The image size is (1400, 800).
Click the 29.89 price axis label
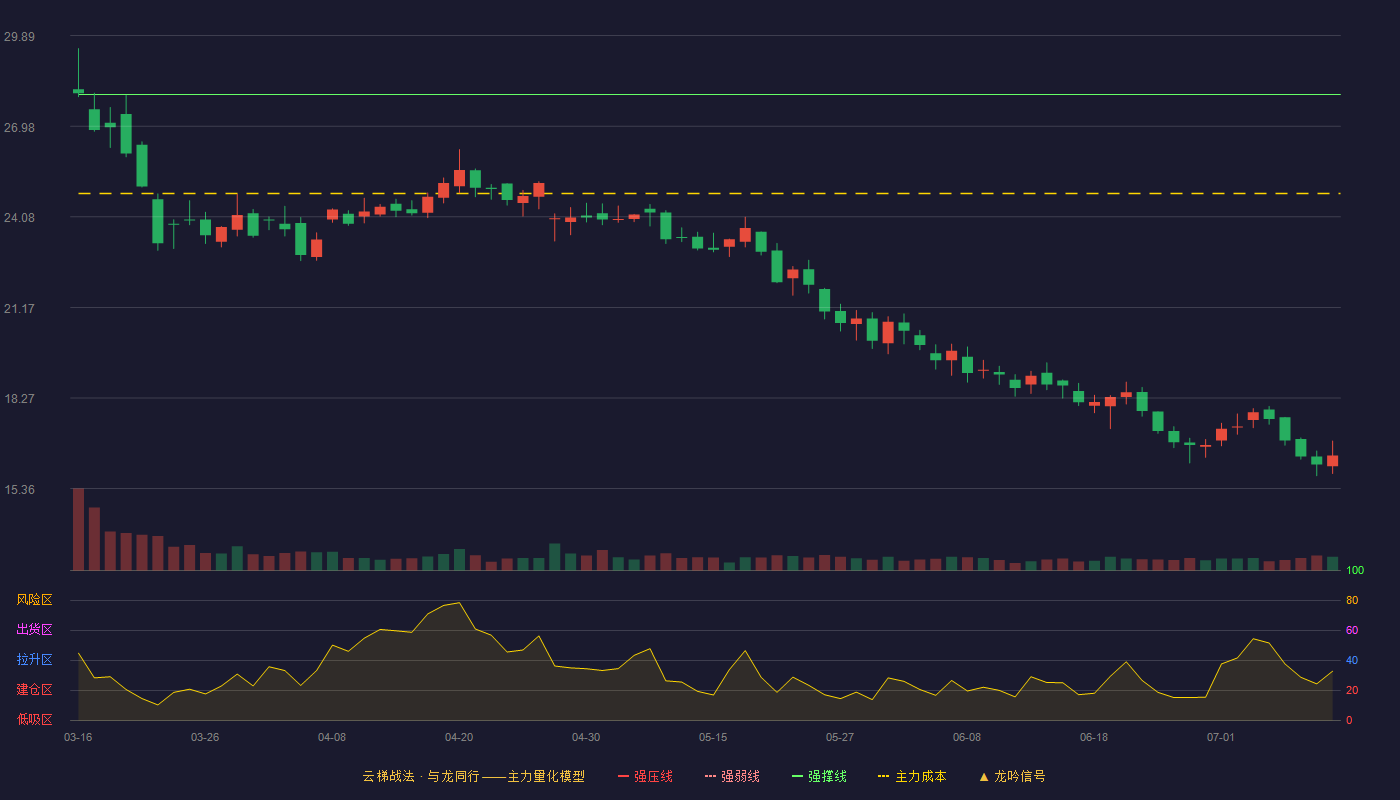(19, 37)
